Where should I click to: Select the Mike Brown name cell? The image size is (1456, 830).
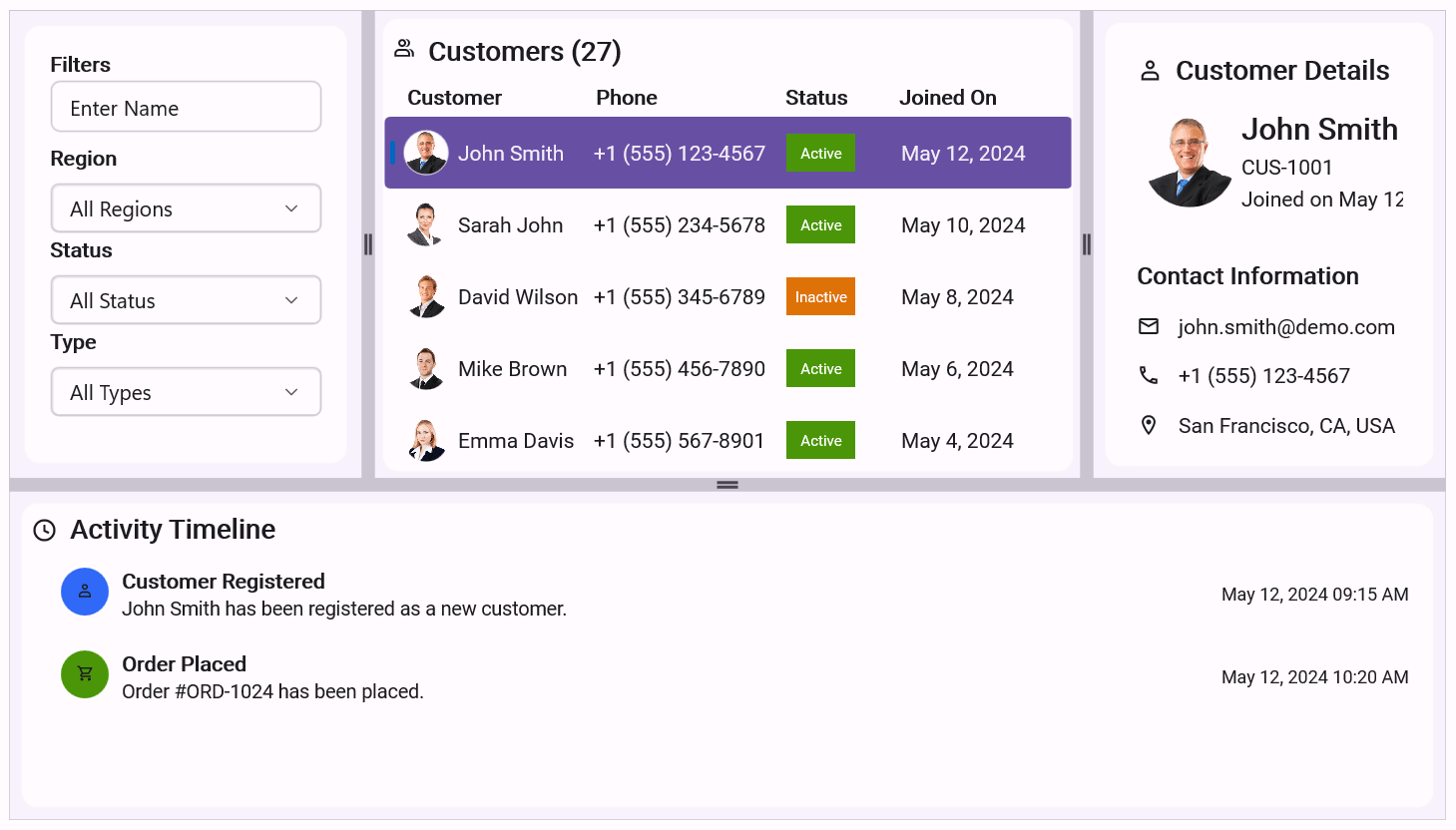pos(512,369)
